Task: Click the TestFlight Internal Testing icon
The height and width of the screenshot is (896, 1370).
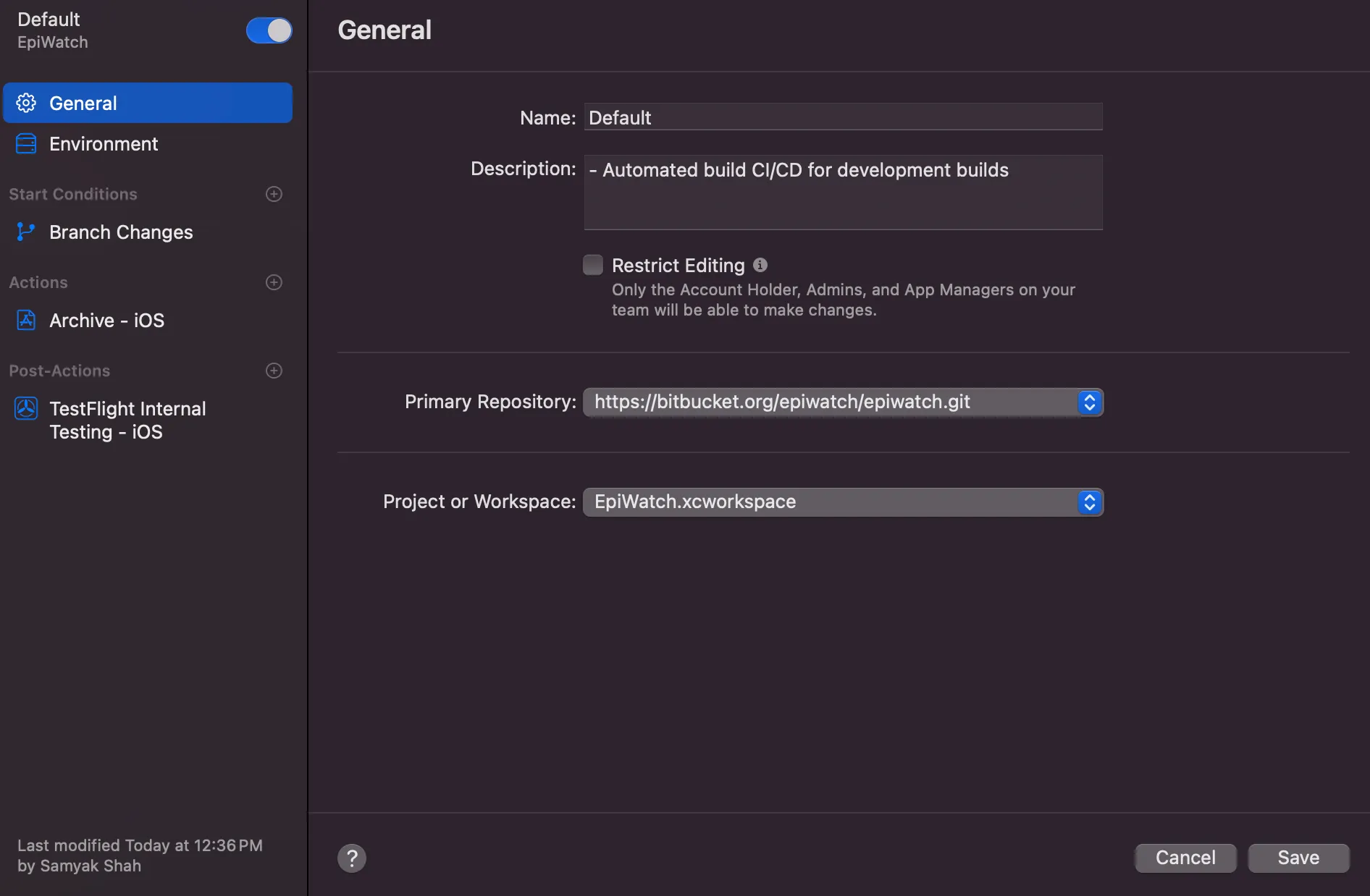Action: [26, 408]
